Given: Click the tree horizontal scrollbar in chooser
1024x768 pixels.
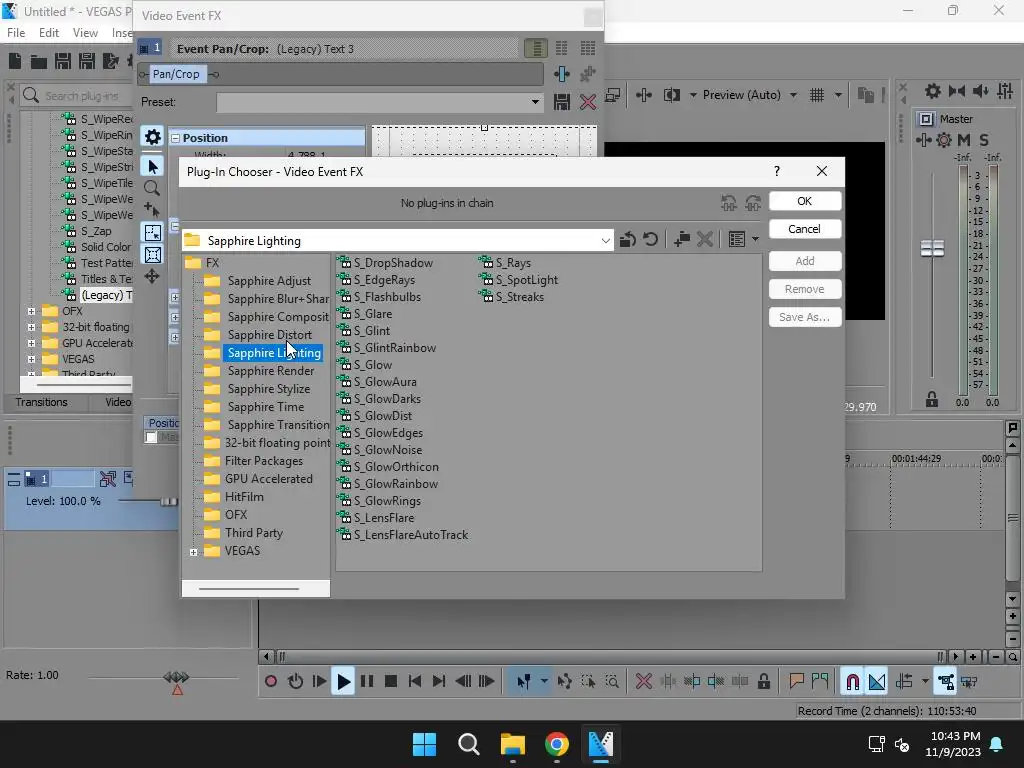Looking at the screenshot, I should 249,588.
